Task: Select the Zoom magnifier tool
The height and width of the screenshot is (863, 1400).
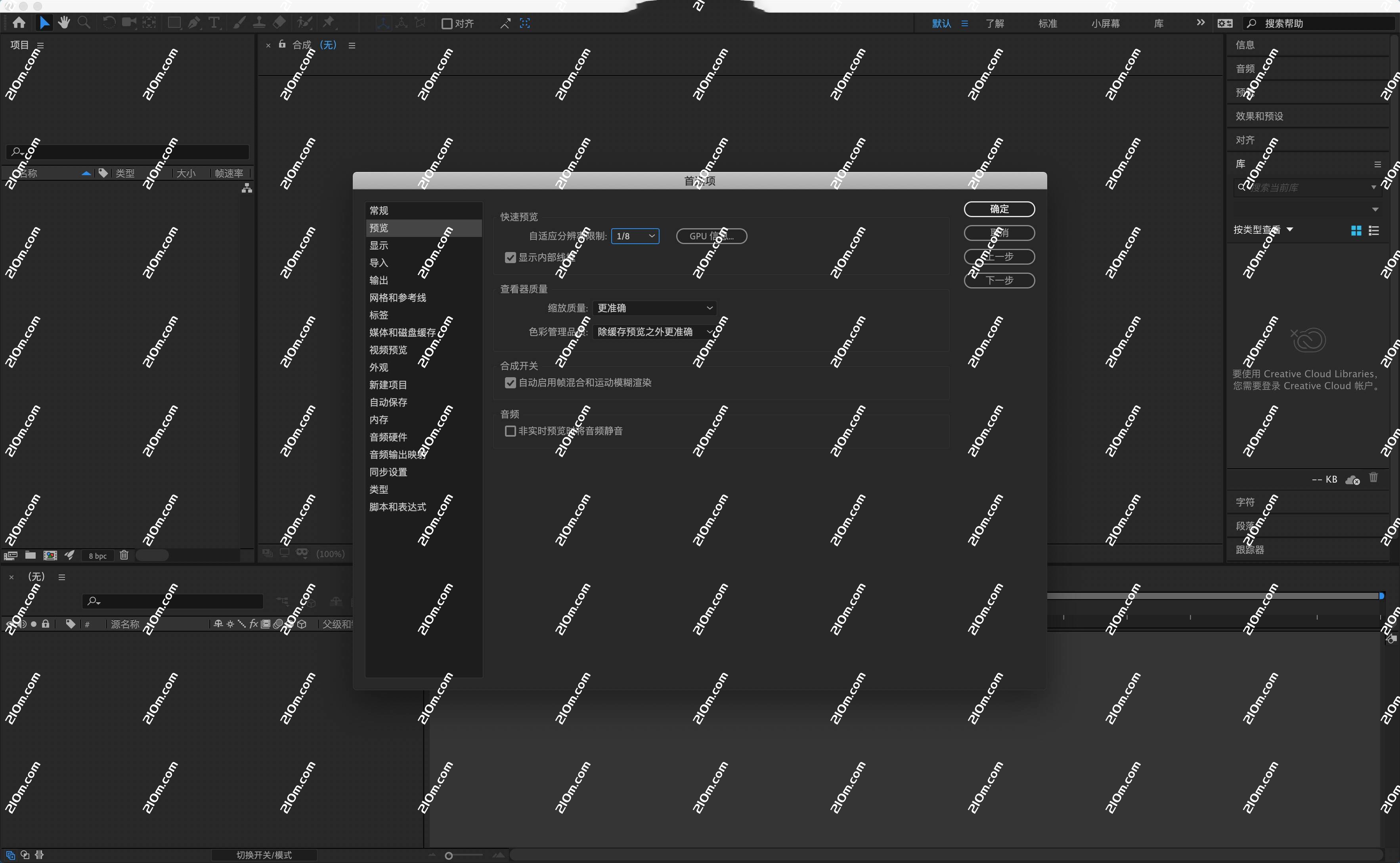Action: [84, 23]
